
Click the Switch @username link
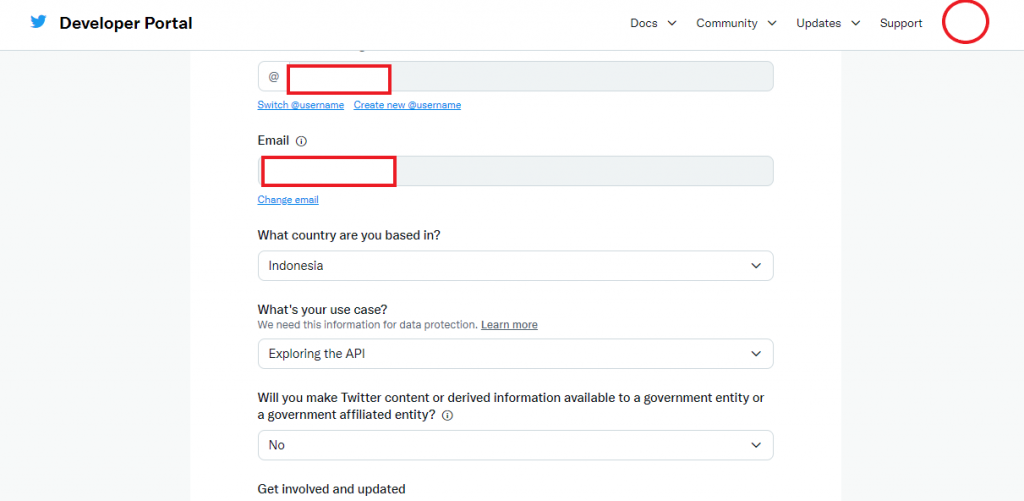300,105
